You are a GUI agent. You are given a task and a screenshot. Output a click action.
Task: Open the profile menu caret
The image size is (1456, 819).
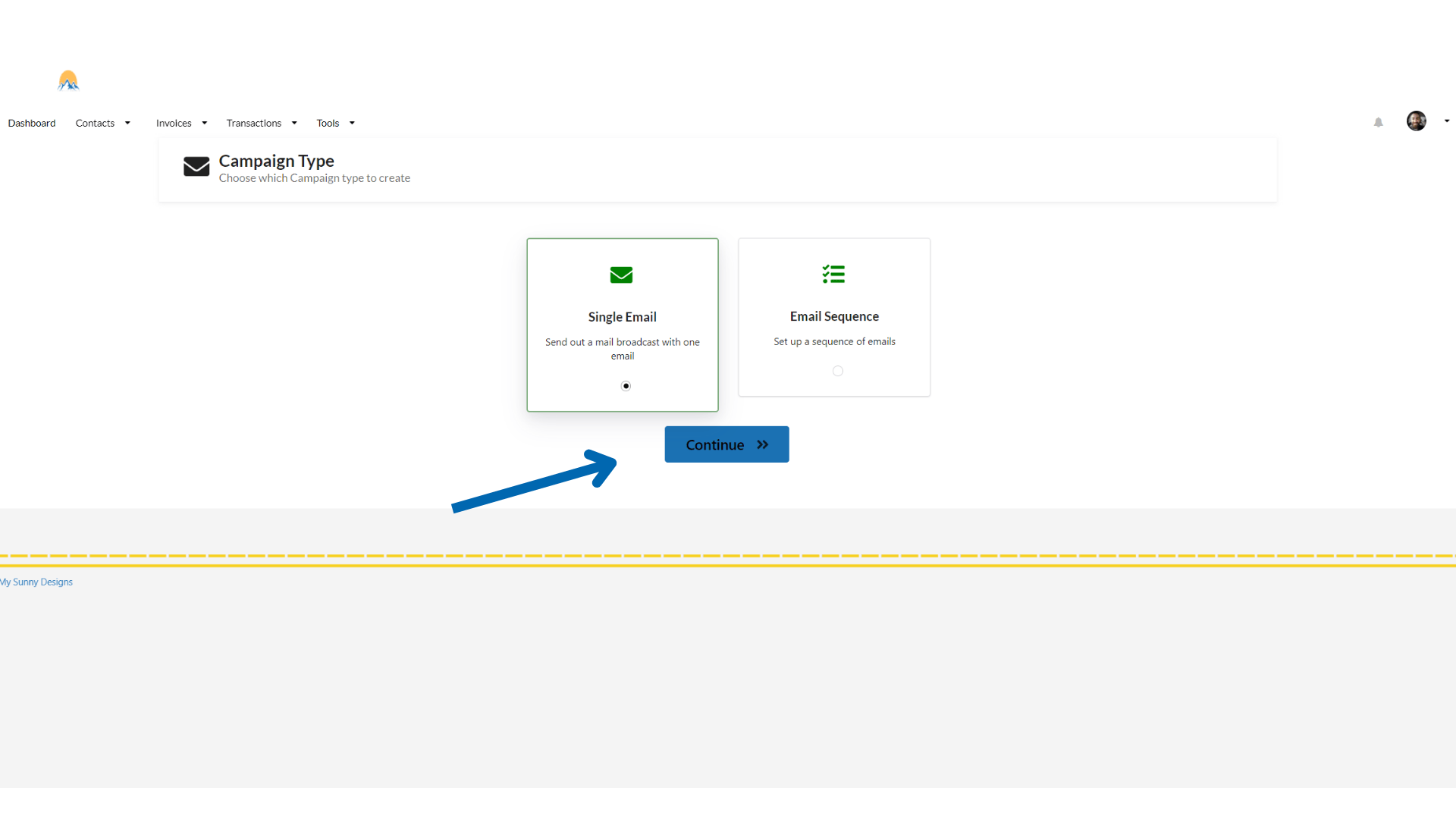[1447, 121]
